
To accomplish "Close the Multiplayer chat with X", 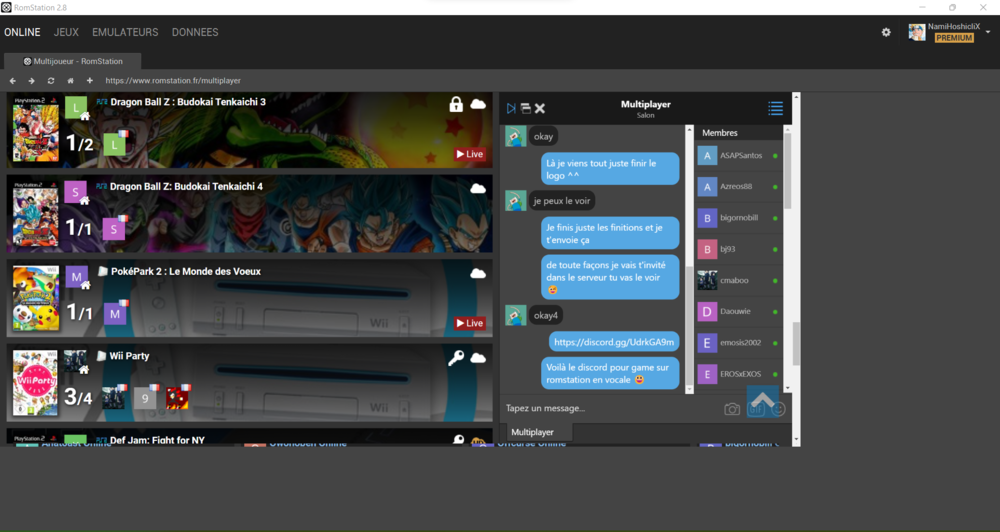I will [x=540, y=108].
